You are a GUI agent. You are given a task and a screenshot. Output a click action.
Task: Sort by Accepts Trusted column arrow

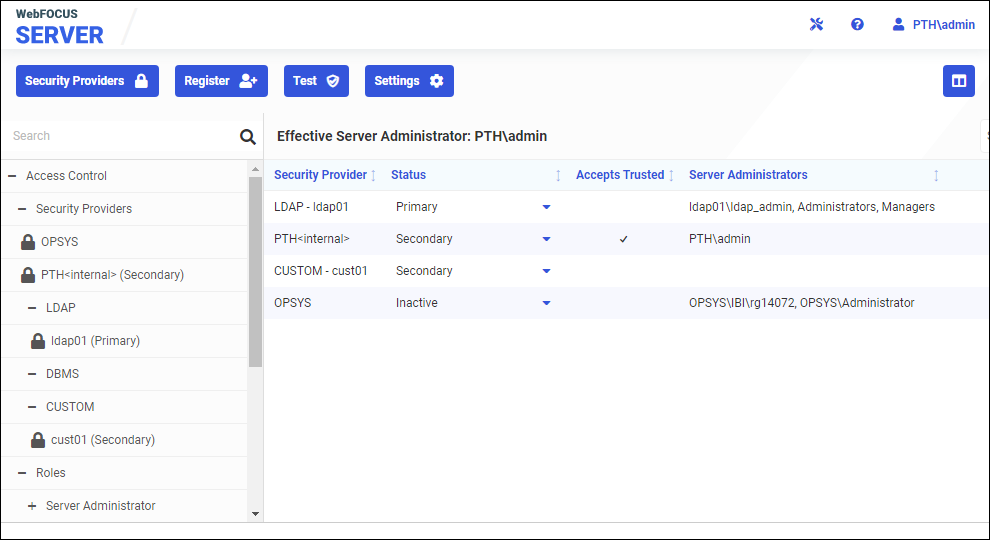click(x=671, y=176)
